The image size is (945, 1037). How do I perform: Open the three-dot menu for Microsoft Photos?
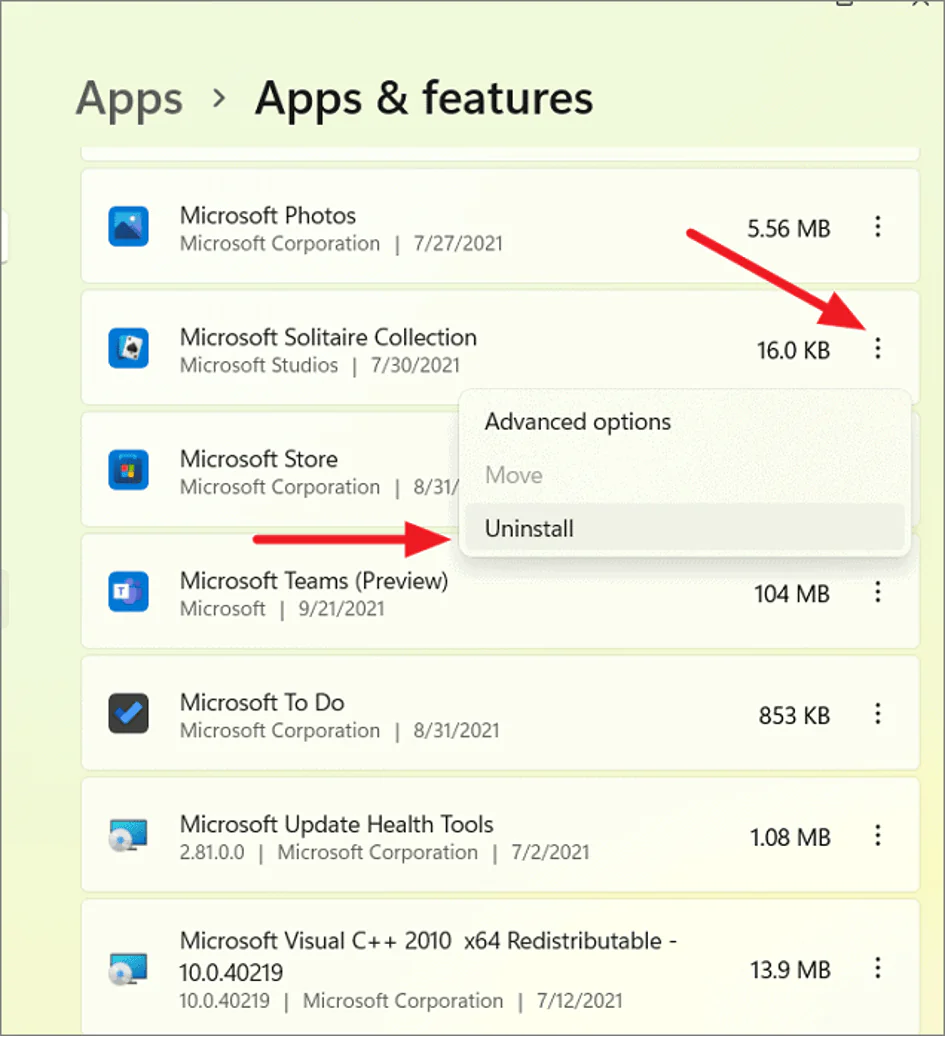[877, 227]
